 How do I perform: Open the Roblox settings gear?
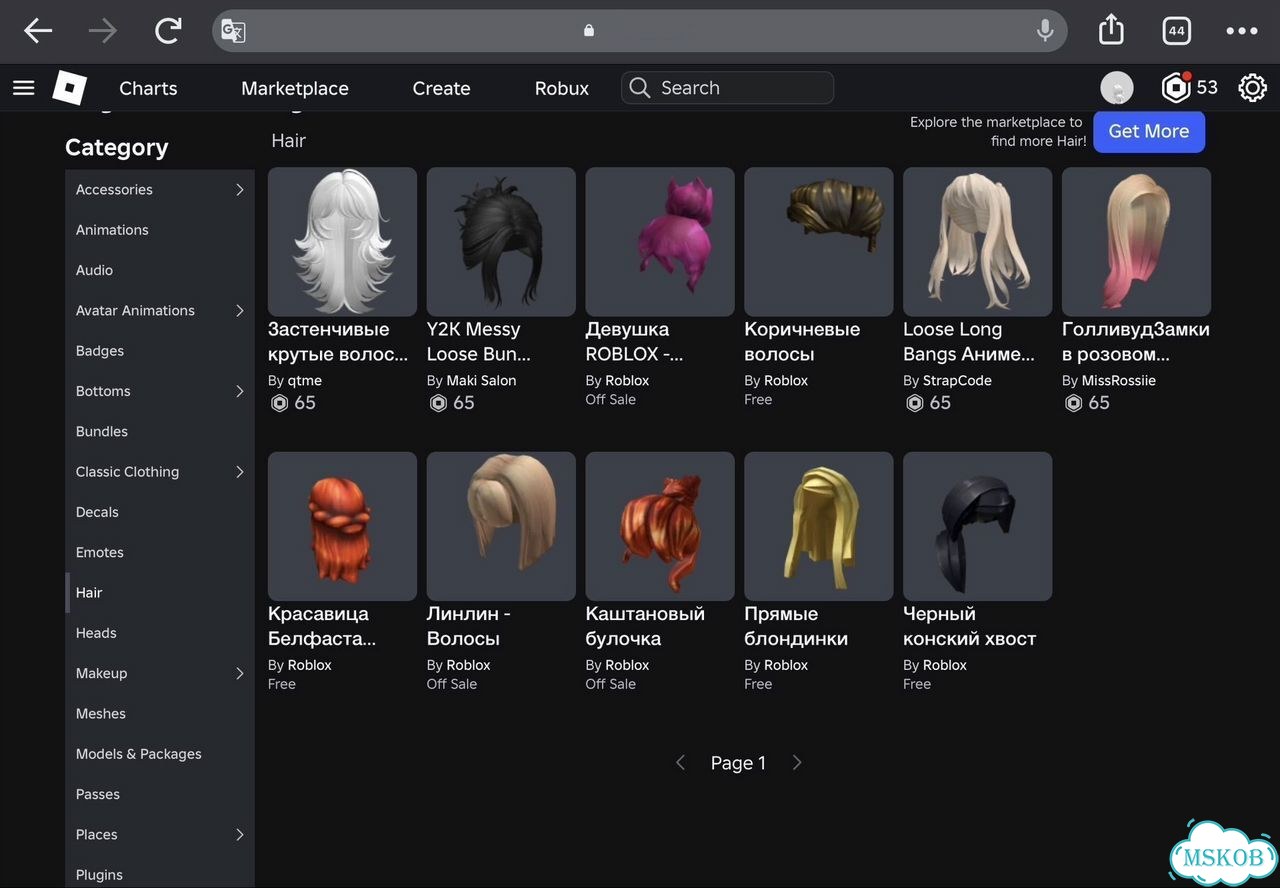pos(1252,88)
